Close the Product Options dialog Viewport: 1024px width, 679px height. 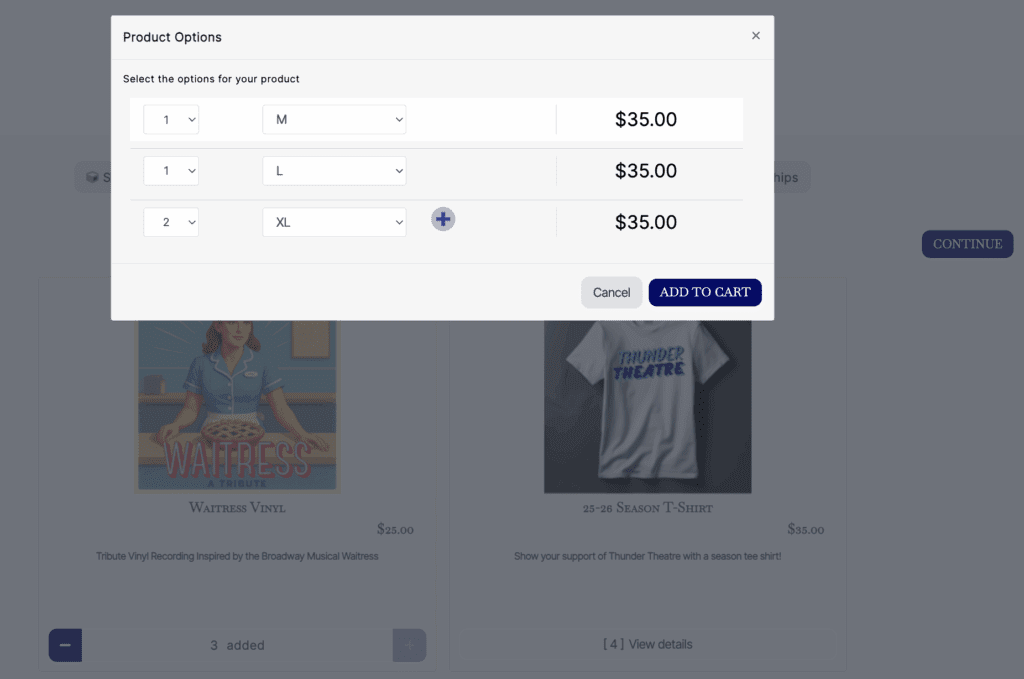point(756,36)
